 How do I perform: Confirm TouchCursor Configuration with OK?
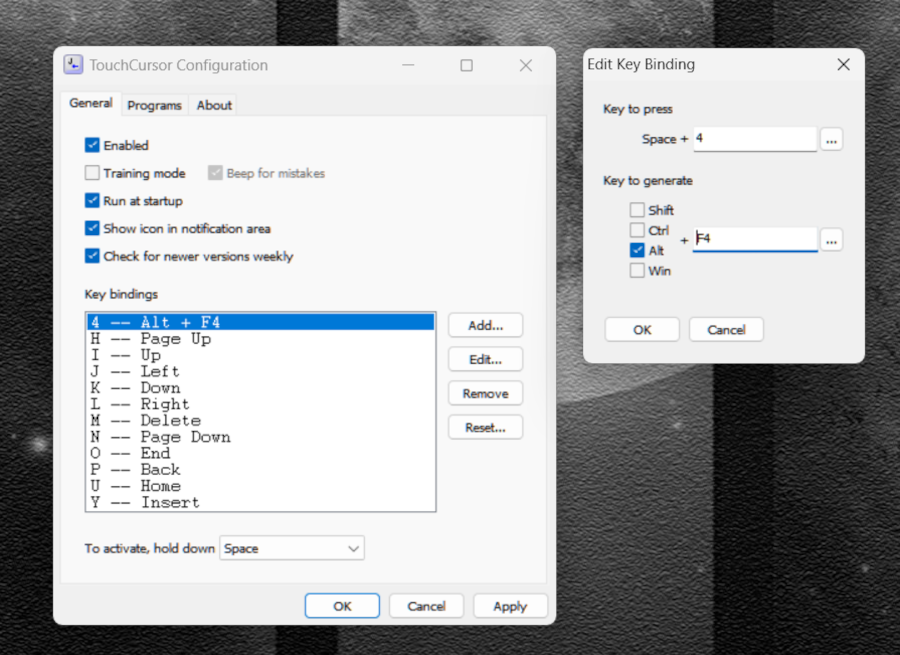[x=342, y=606]
